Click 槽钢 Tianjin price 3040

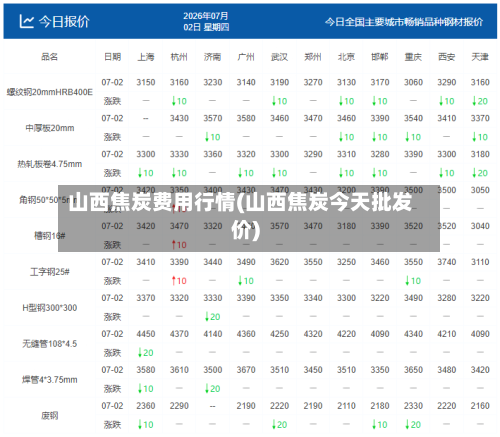coord(480,226)
